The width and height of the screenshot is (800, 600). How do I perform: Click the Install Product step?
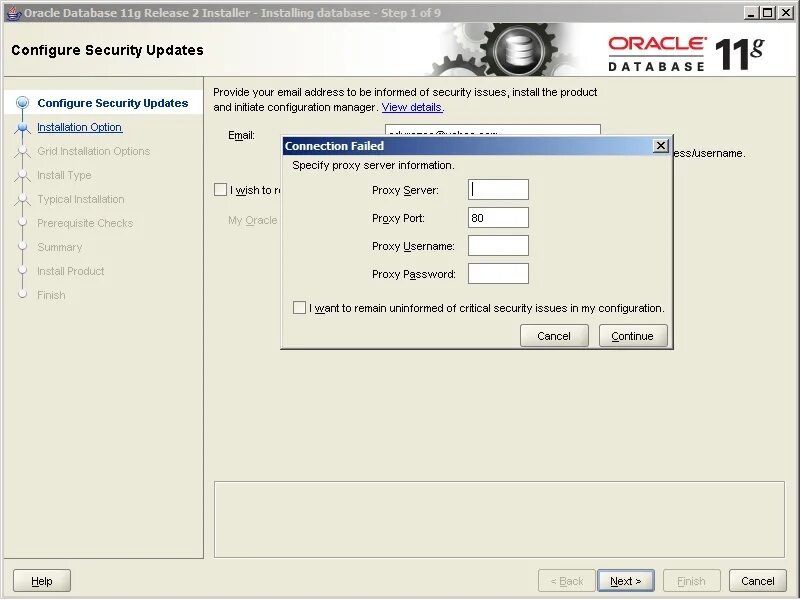click(x=70, y=271)
